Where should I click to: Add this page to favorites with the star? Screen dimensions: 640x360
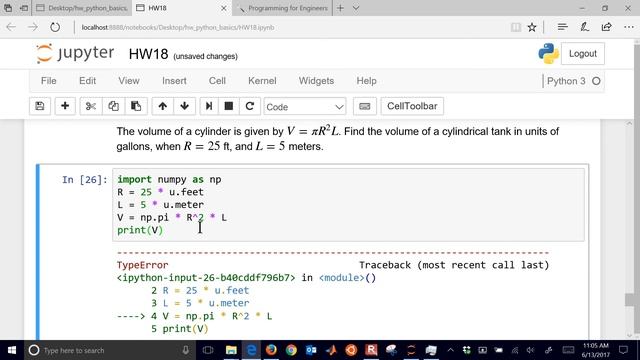click(x=531, y=27)
